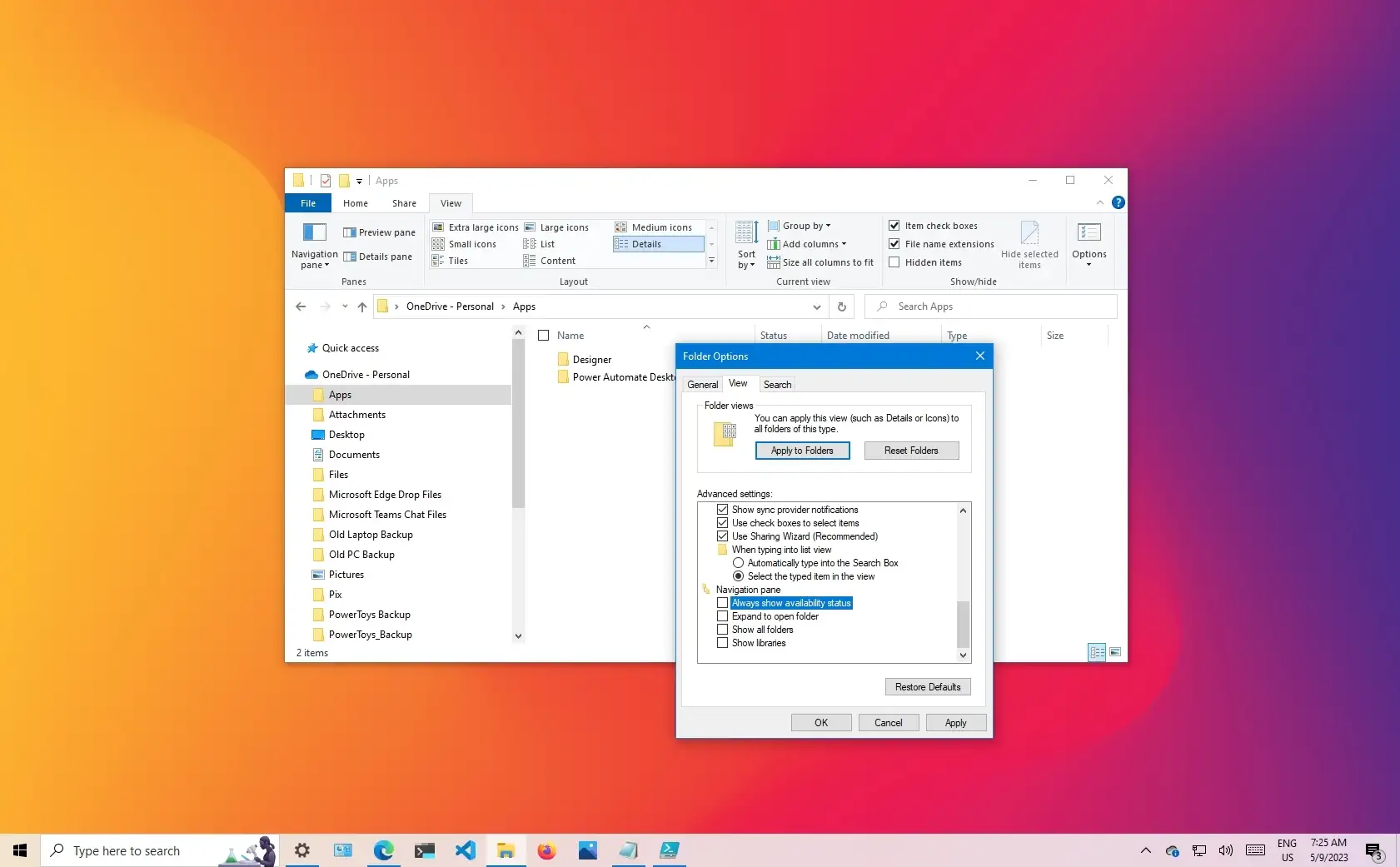Viewport: 1400px width, 867px height.
Task: Switch to the Search tab in Folder Options
Action: [x=776, y=384]
